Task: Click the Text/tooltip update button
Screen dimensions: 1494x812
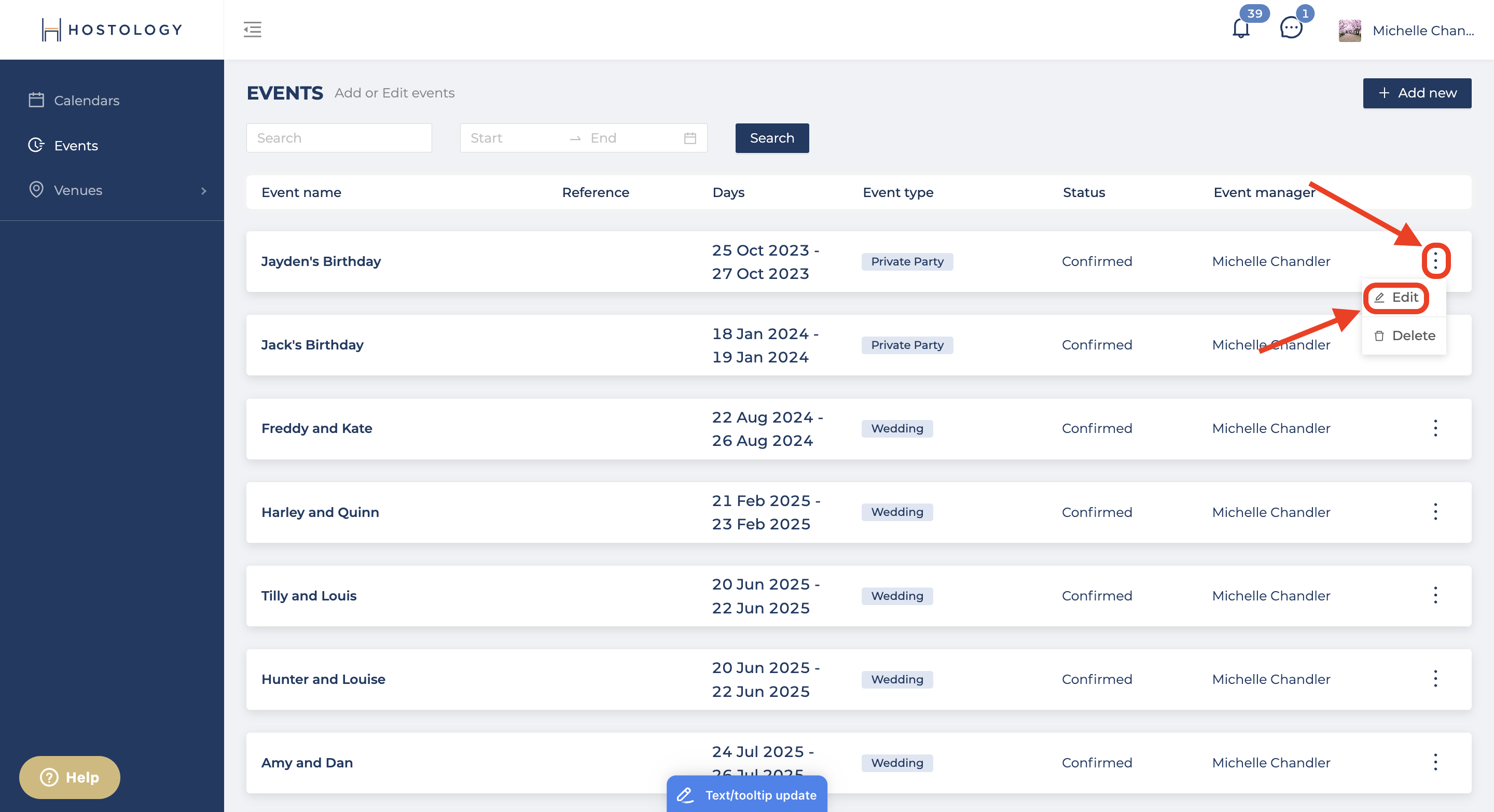Action: coord(746,794)
